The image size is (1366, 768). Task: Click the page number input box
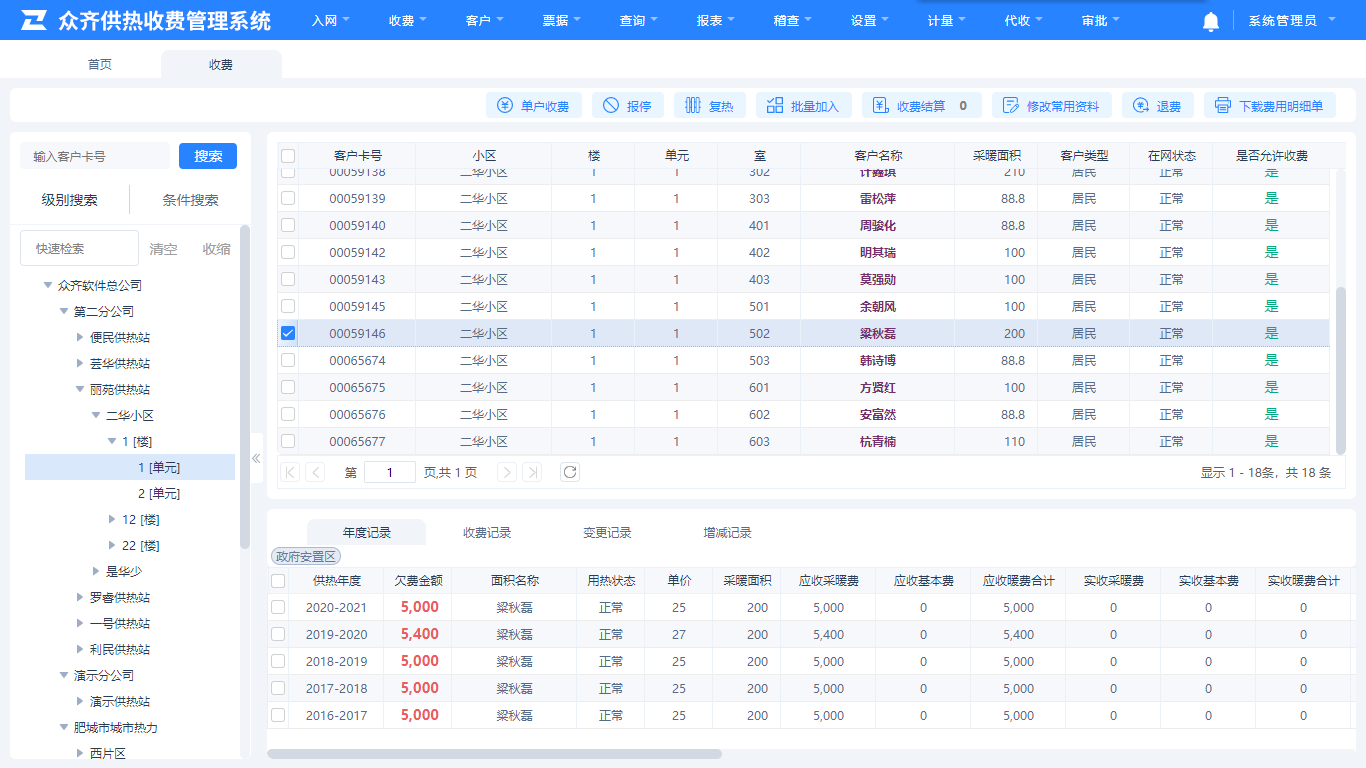point(390,472)
